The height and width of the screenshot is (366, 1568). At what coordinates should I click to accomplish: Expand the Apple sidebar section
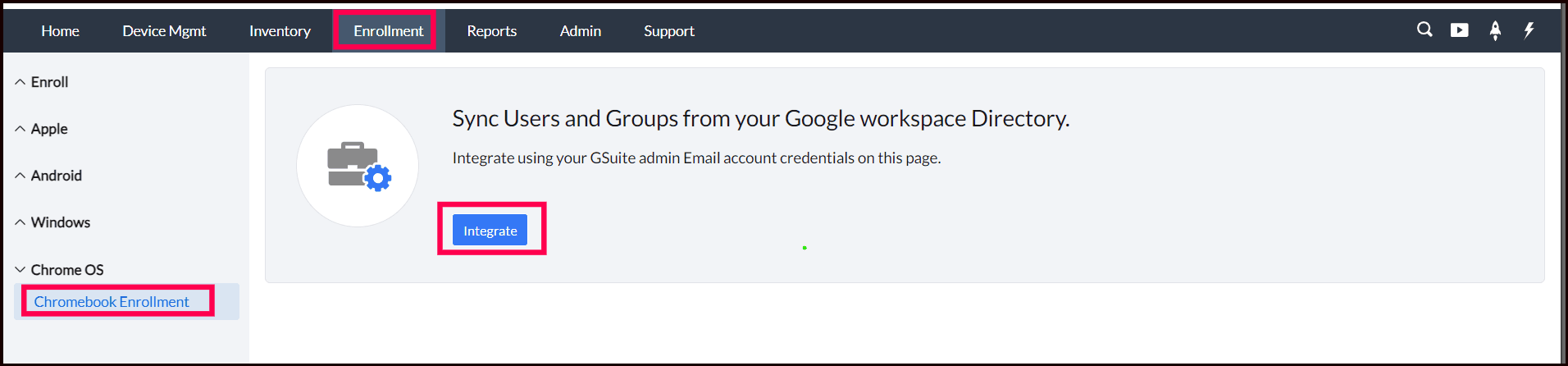point(42,129)
